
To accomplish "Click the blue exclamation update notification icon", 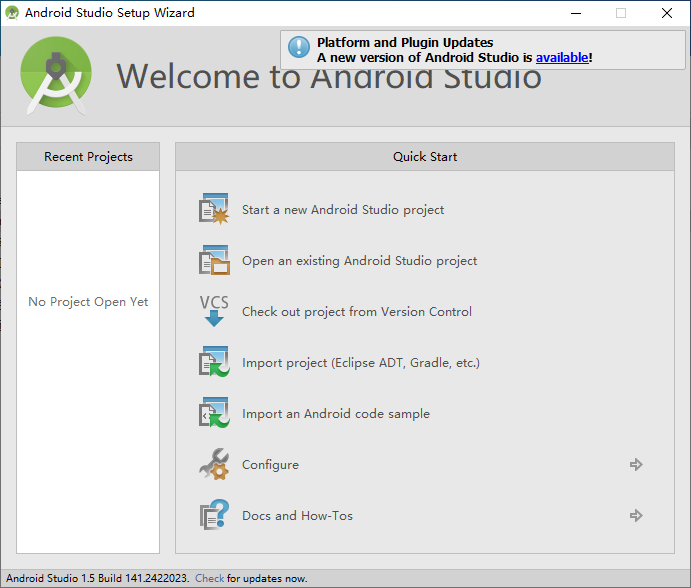I will [299, 47].
